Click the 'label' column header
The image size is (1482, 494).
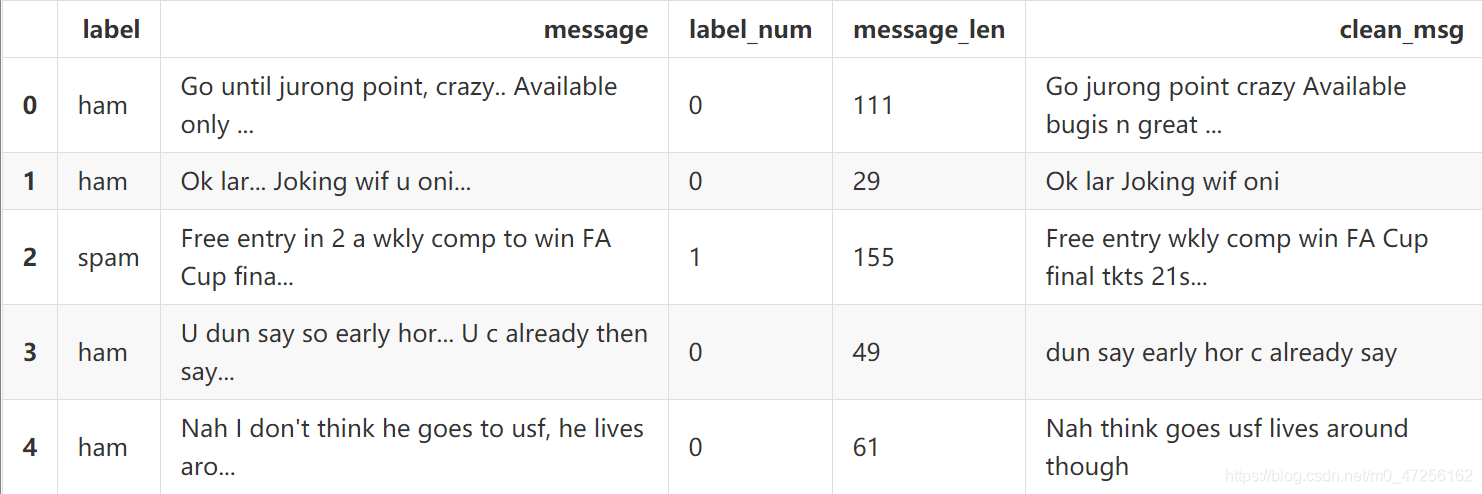(x=111, y=30)
